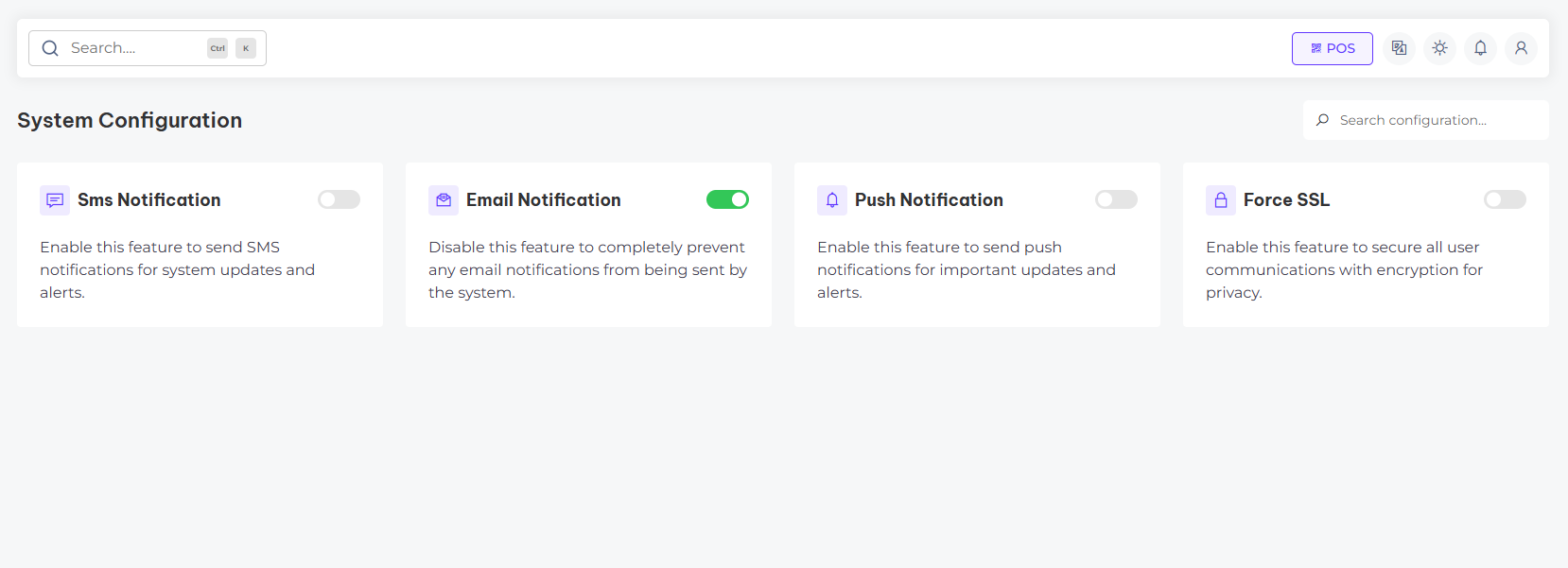Click the Email Notification card title
Image resolution: width=1568 pixels, height=568 pixels.
click(x=543, y=200)
